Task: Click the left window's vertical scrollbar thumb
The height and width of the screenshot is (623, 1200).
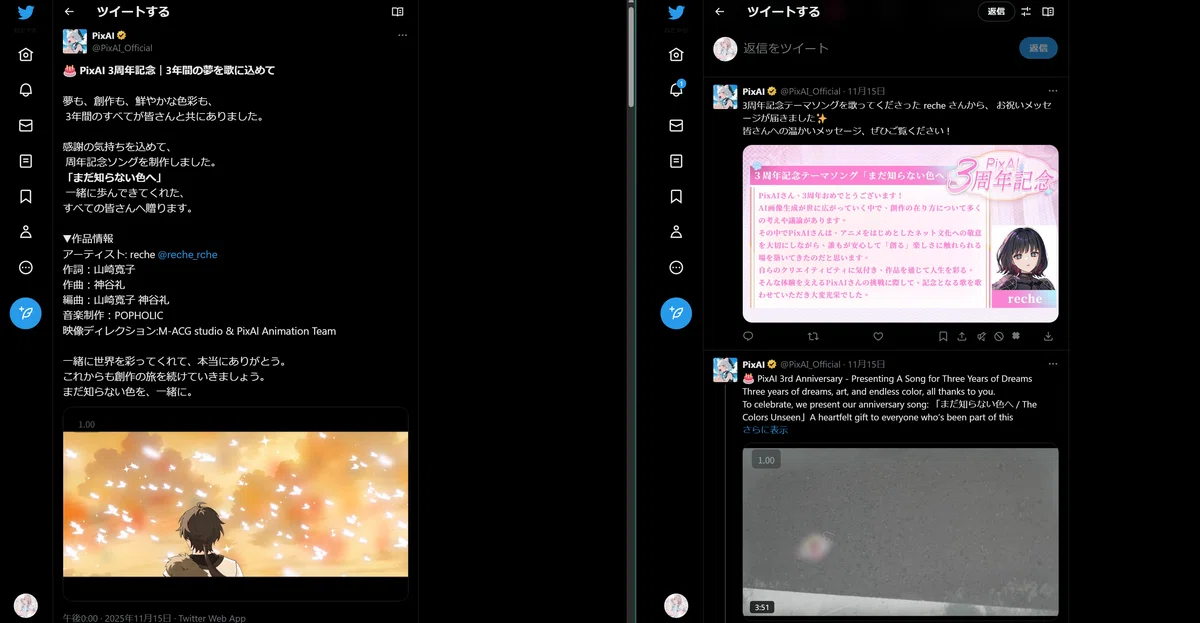Action: tap(631, 55)
